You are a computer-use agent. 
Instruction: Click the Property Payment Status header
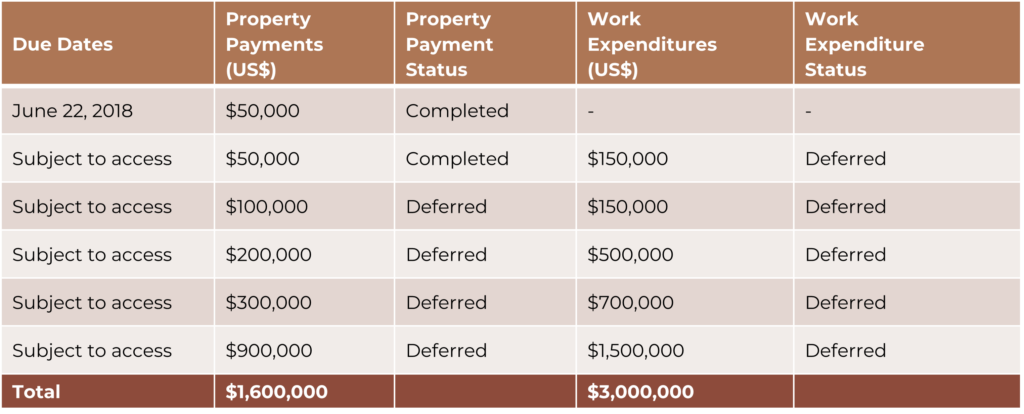point(449,45)
